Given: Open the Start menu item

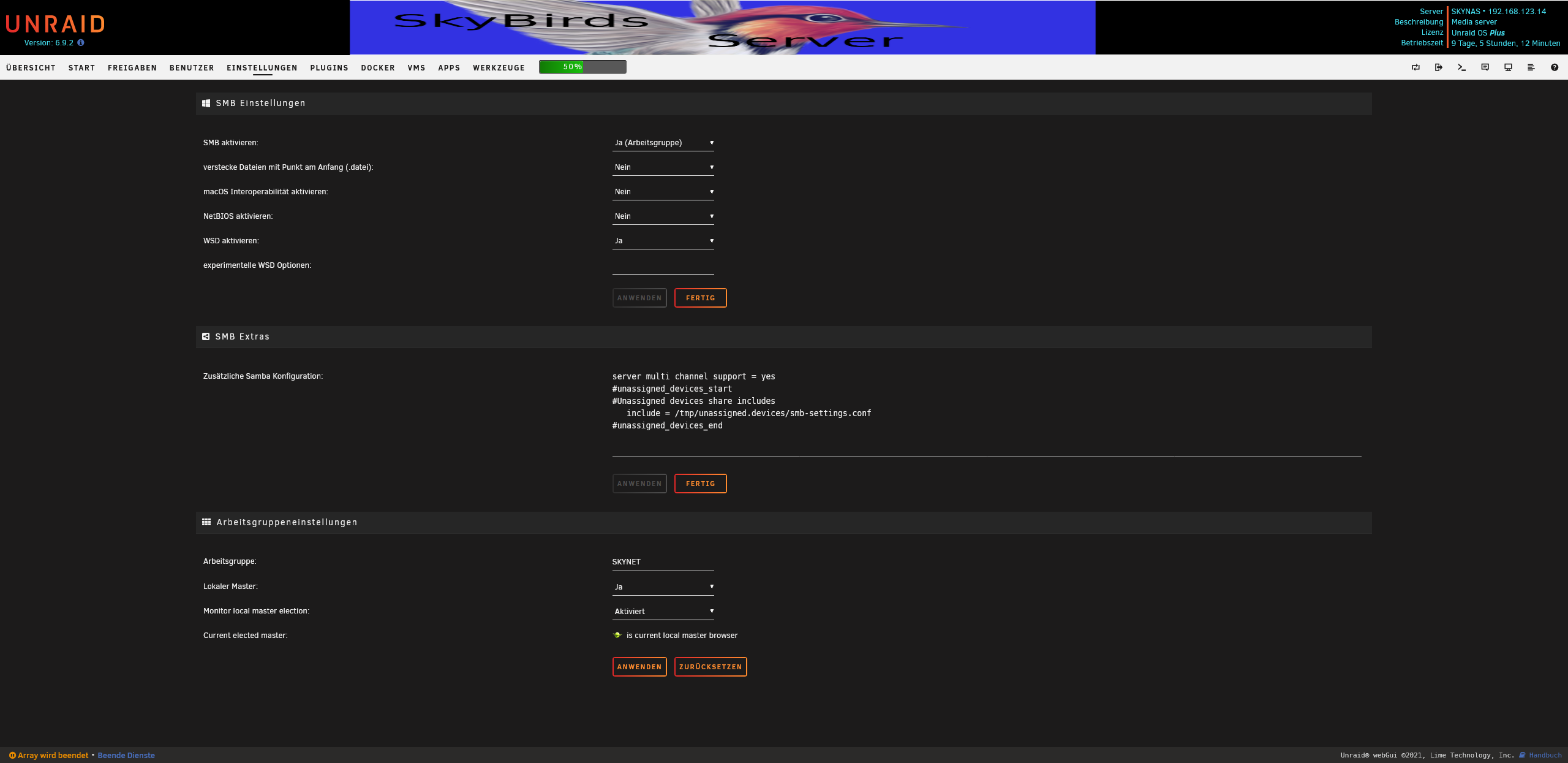Looking at the screenshot, I should (x=81, y=68).
